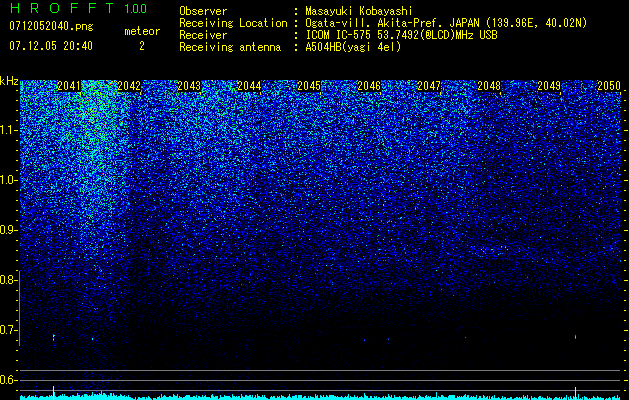This screenshot has height=400, width=629.
Task: Click the 2042 time marker
Action: click(129, 86)
